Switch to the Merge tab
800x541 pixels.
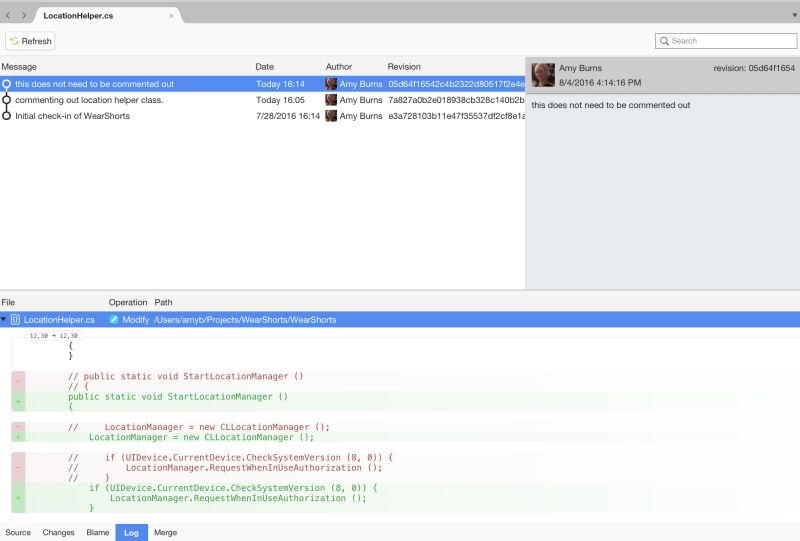click(165, 532)
